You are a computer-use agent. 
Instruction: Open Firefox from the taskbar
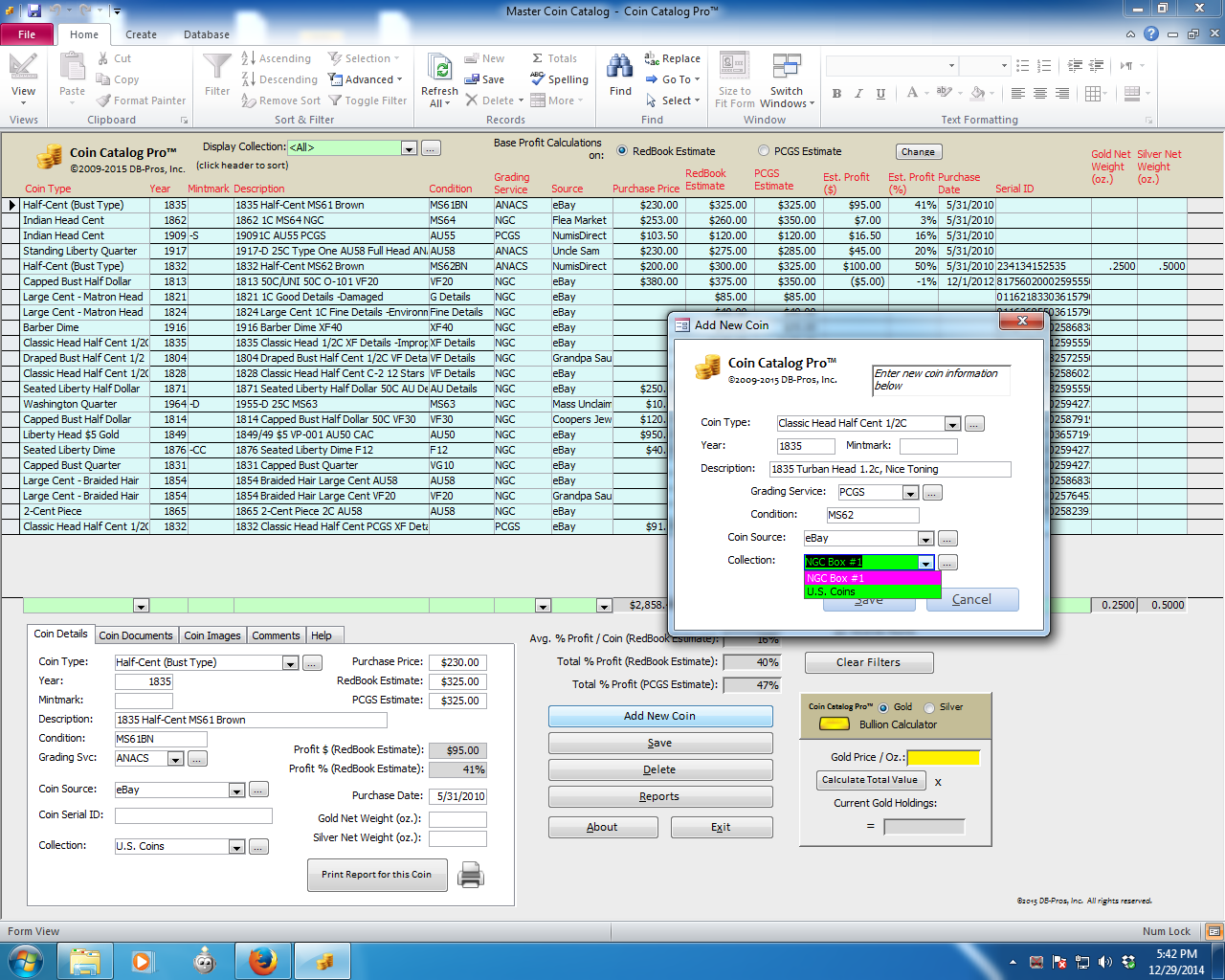(262, 961)
